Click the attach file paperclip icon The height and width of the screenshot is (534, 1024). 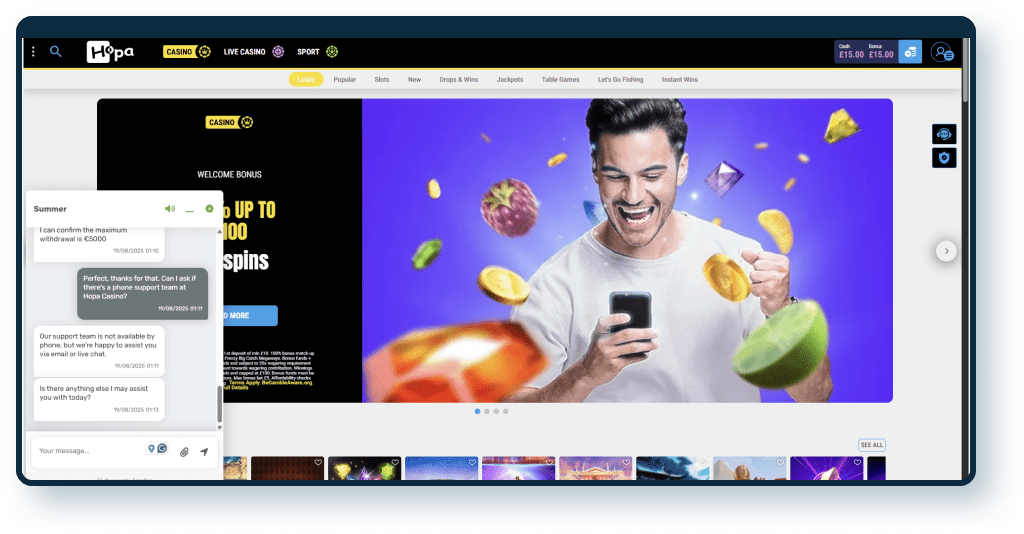[184, 452]
